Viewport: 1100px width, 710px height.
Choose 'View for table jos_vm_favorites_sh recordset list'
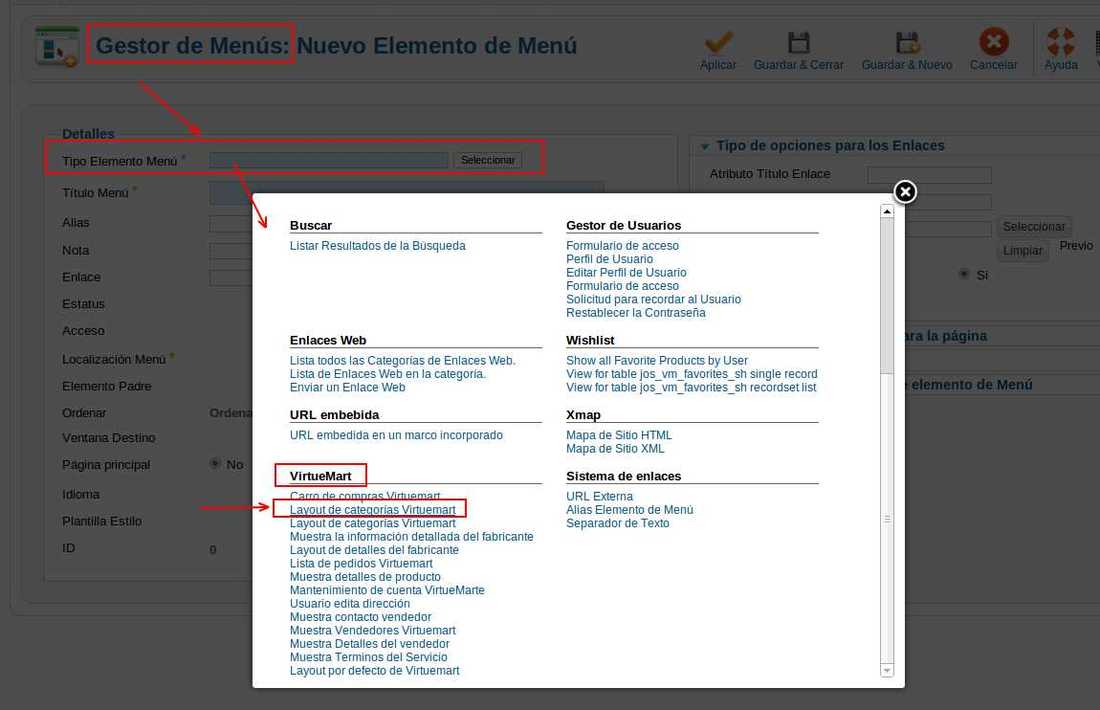(691, 387)
